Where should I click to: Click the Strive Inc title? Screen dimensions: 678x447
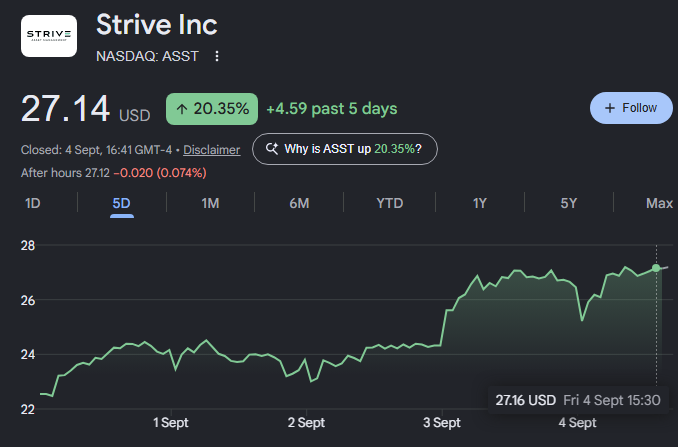(x=157, y=25)
